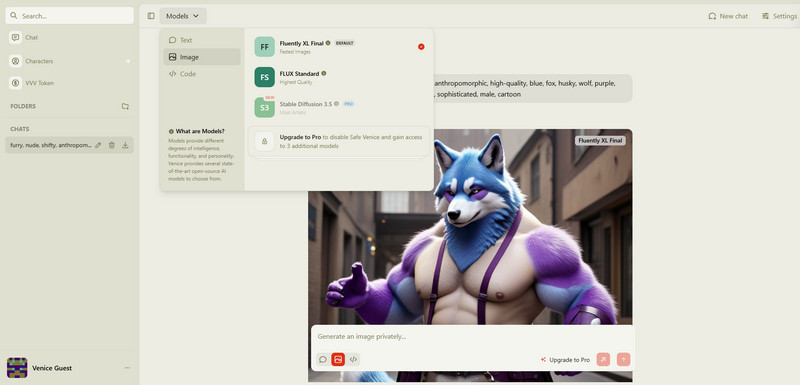Download chat with the download icon
The height and width of the screenshot is (385, 800).
click(x=125, y=145)
